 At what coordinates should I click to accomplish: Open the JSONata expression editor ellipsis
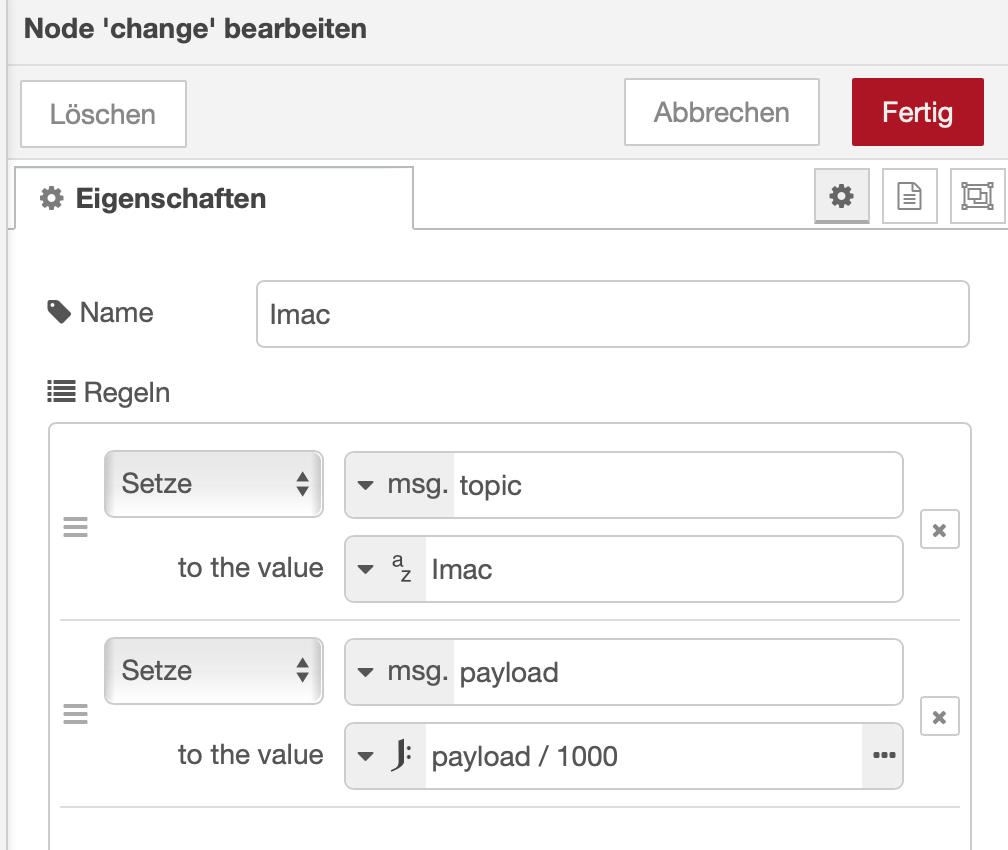(883, 756)
